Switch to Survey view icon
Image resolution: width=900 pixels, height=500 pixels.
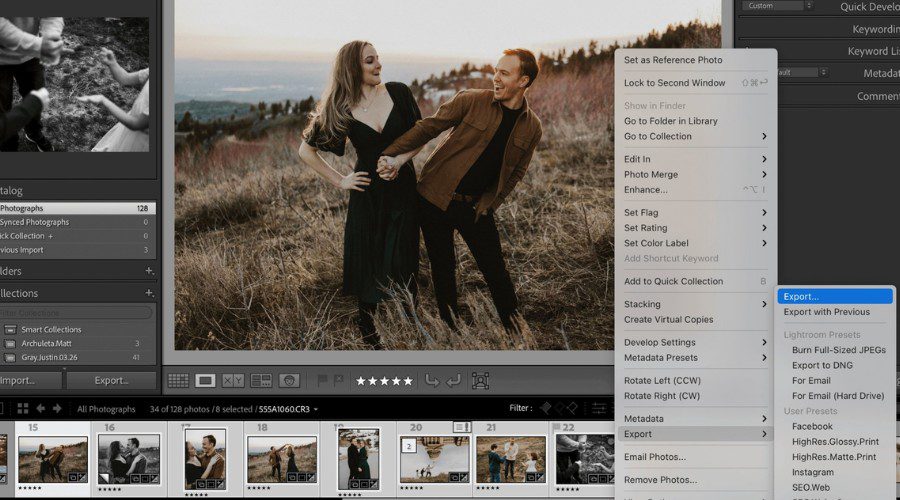[x=261, y=381]
